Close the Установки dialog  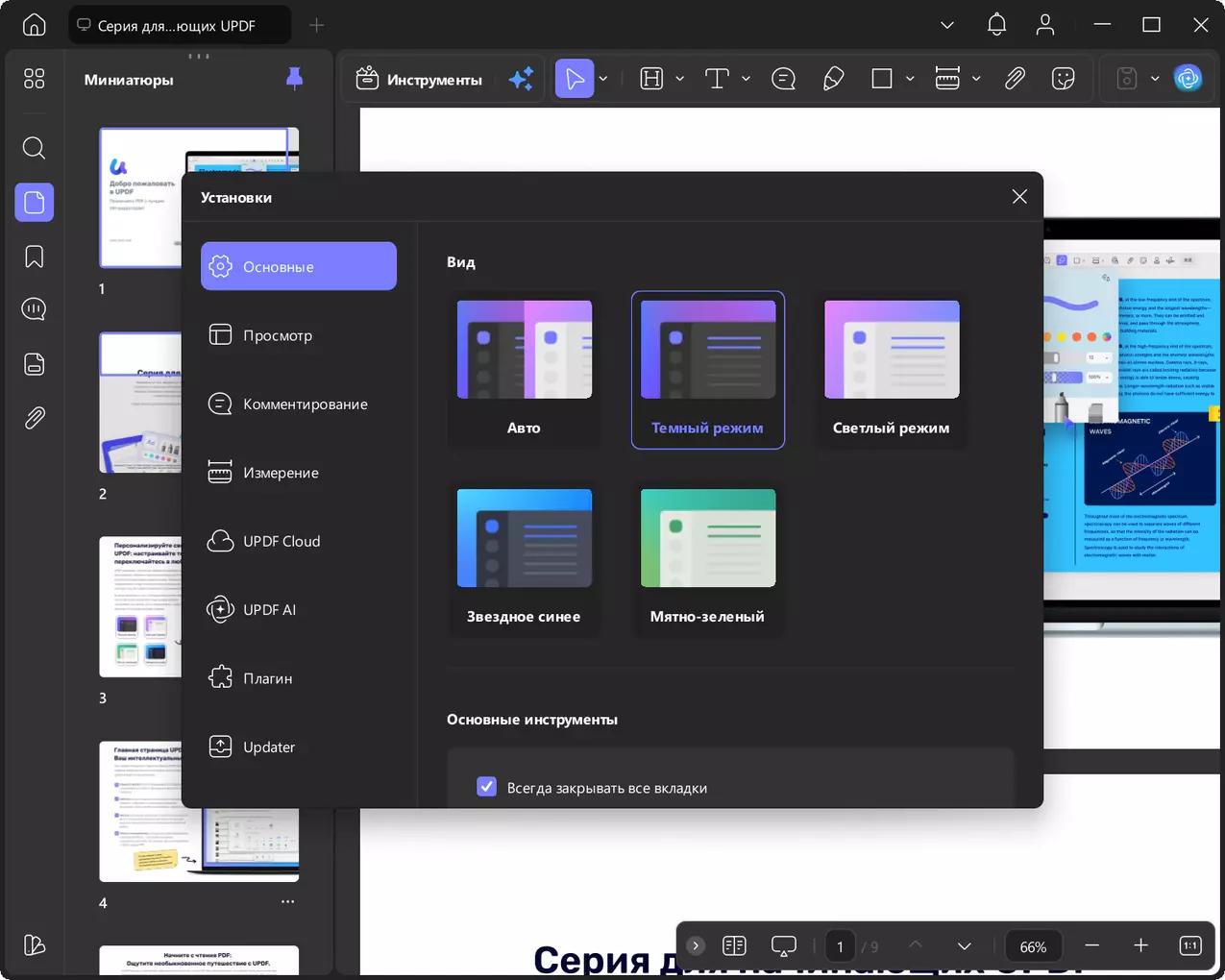[x=1019, y=196]
